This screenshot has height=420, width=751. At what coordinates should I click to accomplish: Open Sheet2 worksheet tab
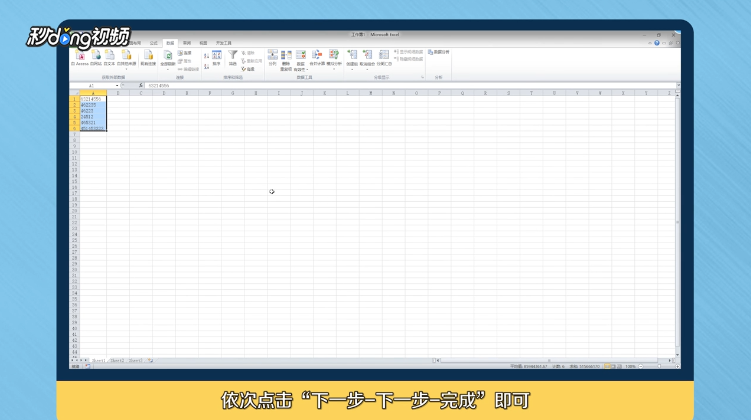pyautogui.click(x=117, y=361)
